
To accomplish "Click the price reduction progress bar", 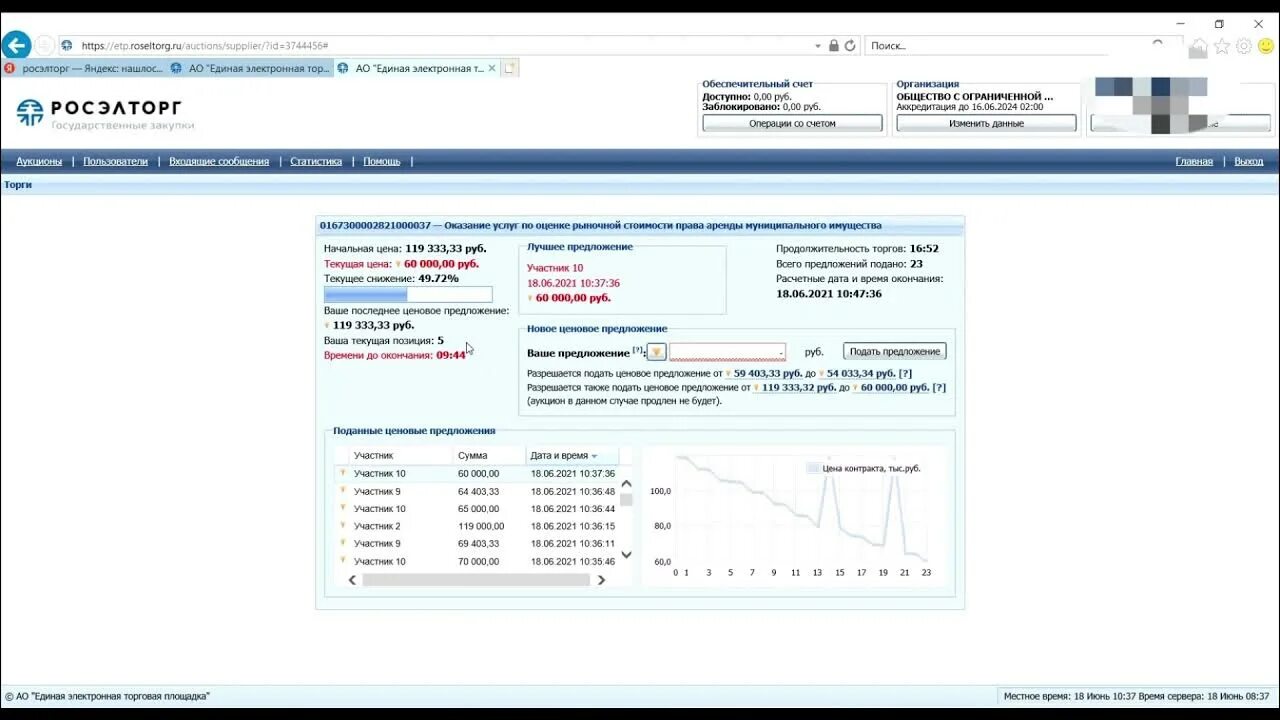I will (408, 295).
